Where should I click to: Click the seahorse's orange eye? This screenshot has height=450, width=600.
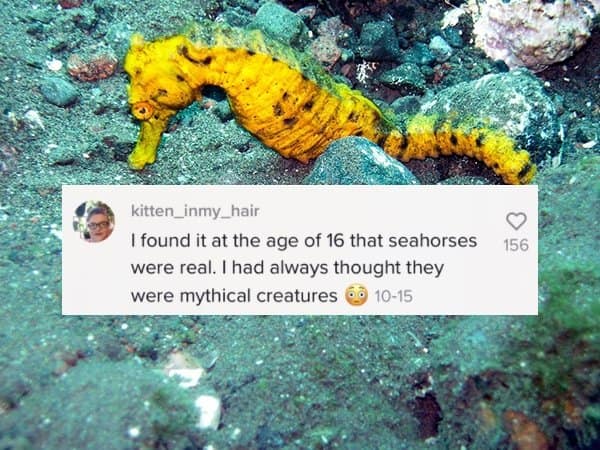[143, 110]
